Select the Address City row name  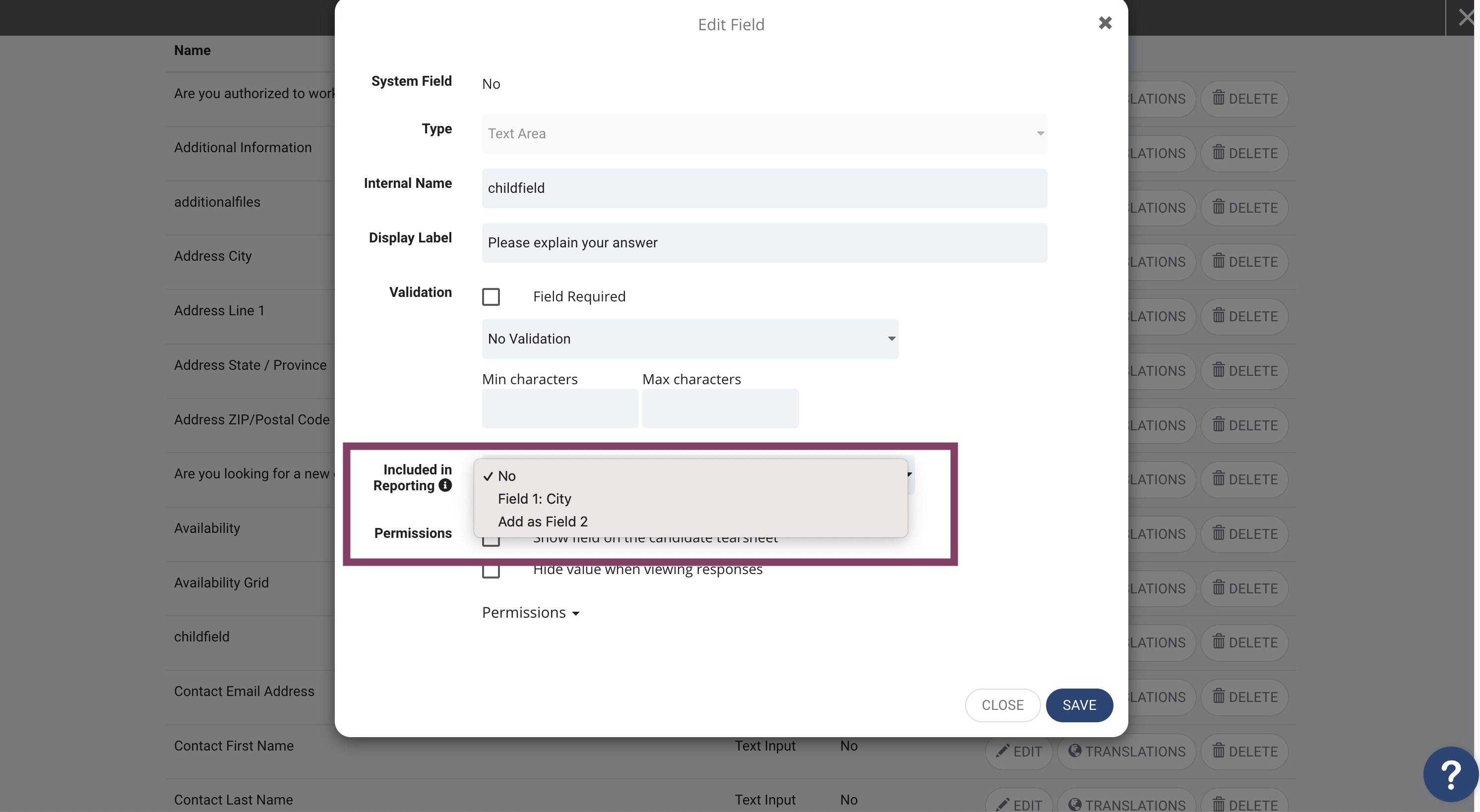(x=213, y=256)
